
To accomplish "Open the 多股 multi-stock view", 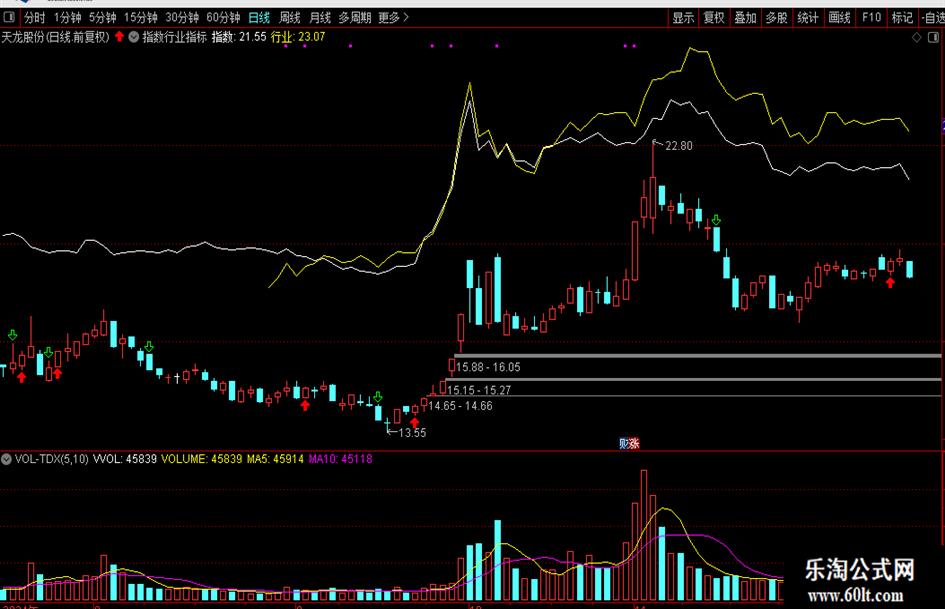I will (777, 18).
